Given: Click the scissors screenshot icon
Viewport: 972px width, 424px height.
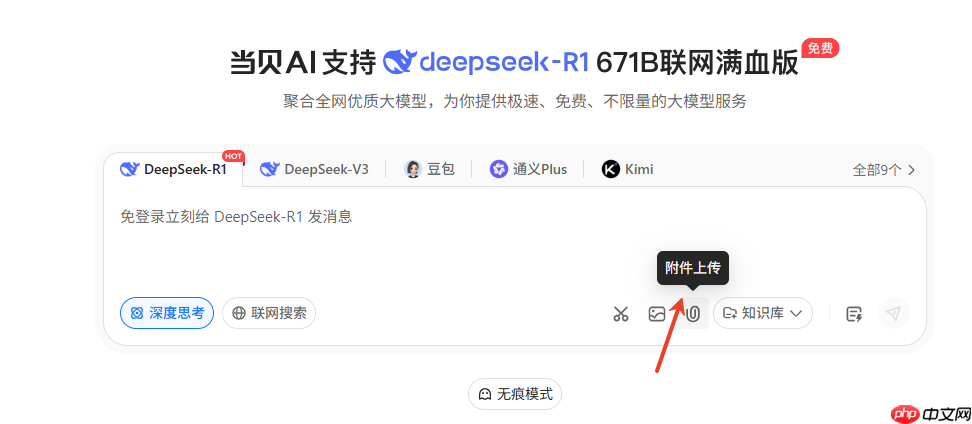Looking at the screenshot, I should click(x=621, y=314).
